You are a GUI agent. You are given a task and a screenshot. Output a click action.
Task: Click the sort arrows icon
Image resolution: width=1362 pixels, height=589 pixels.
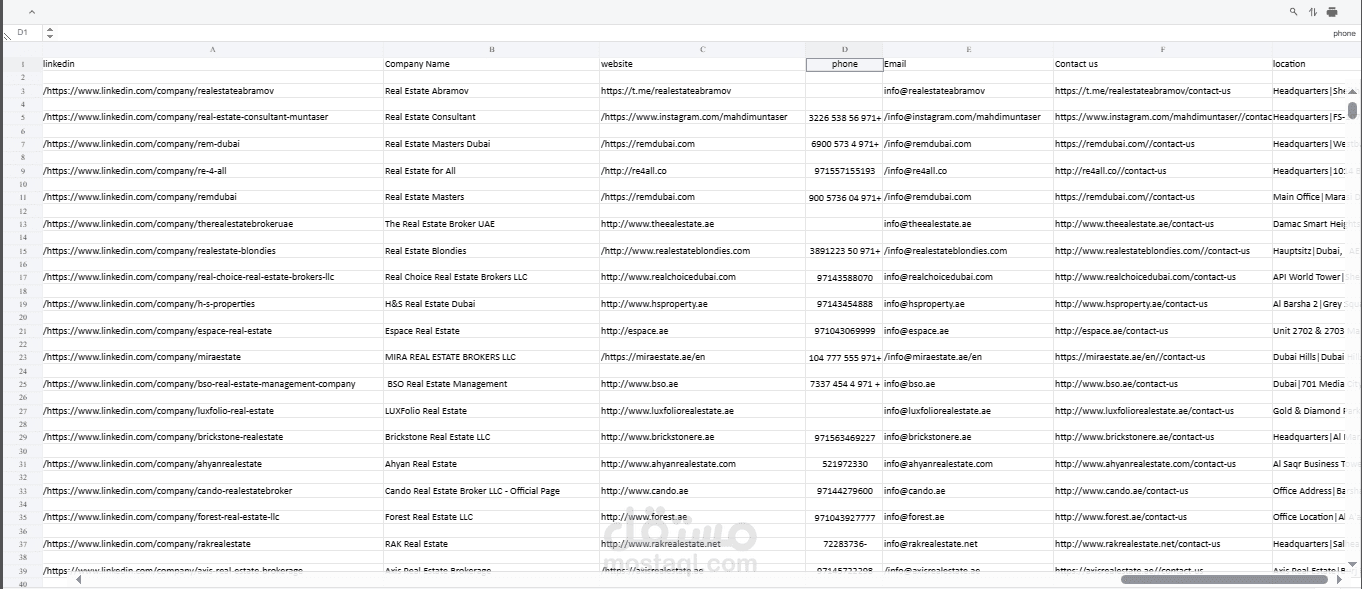pos(1313,12)
